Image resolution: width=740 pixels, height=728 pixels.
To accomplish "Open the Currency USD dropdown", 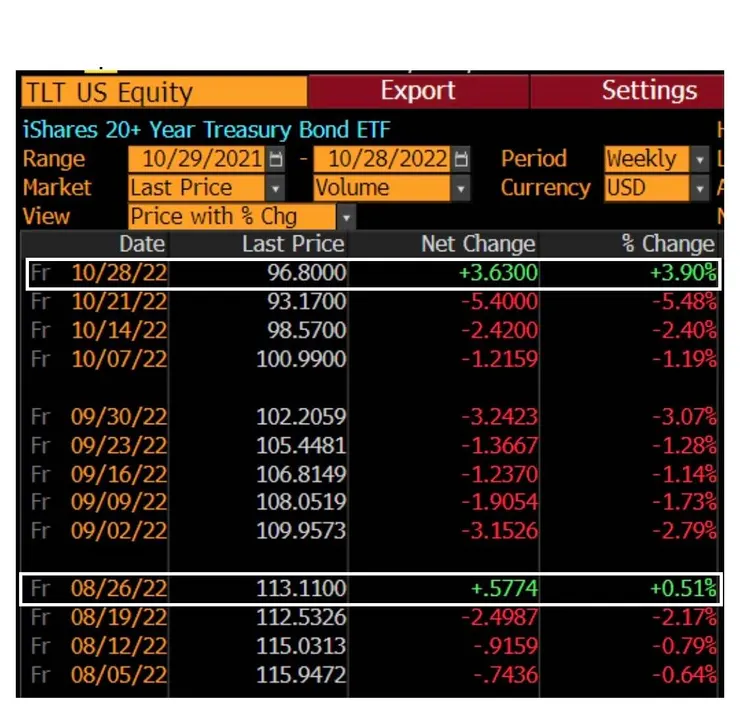I will click(x=700, y=188).
